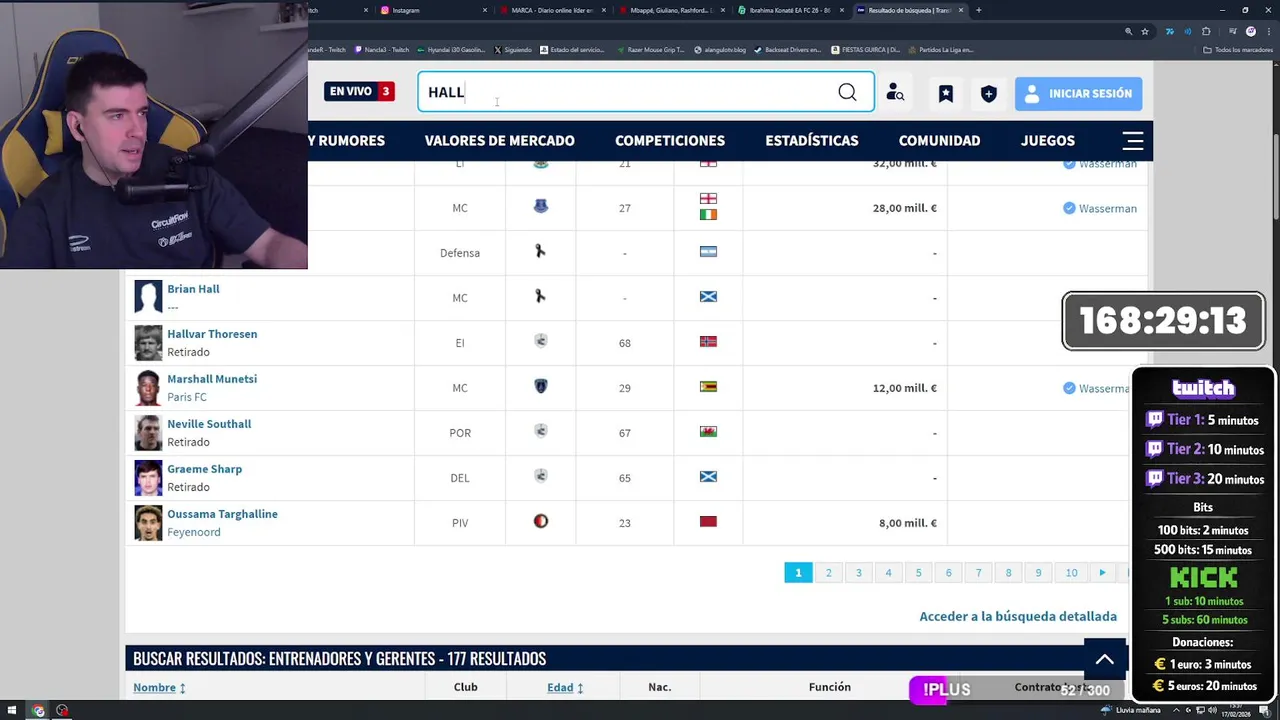Click the Iniciar Sesión button
The height and width of the screenshot is (720, 1280).
(1078, 93)
